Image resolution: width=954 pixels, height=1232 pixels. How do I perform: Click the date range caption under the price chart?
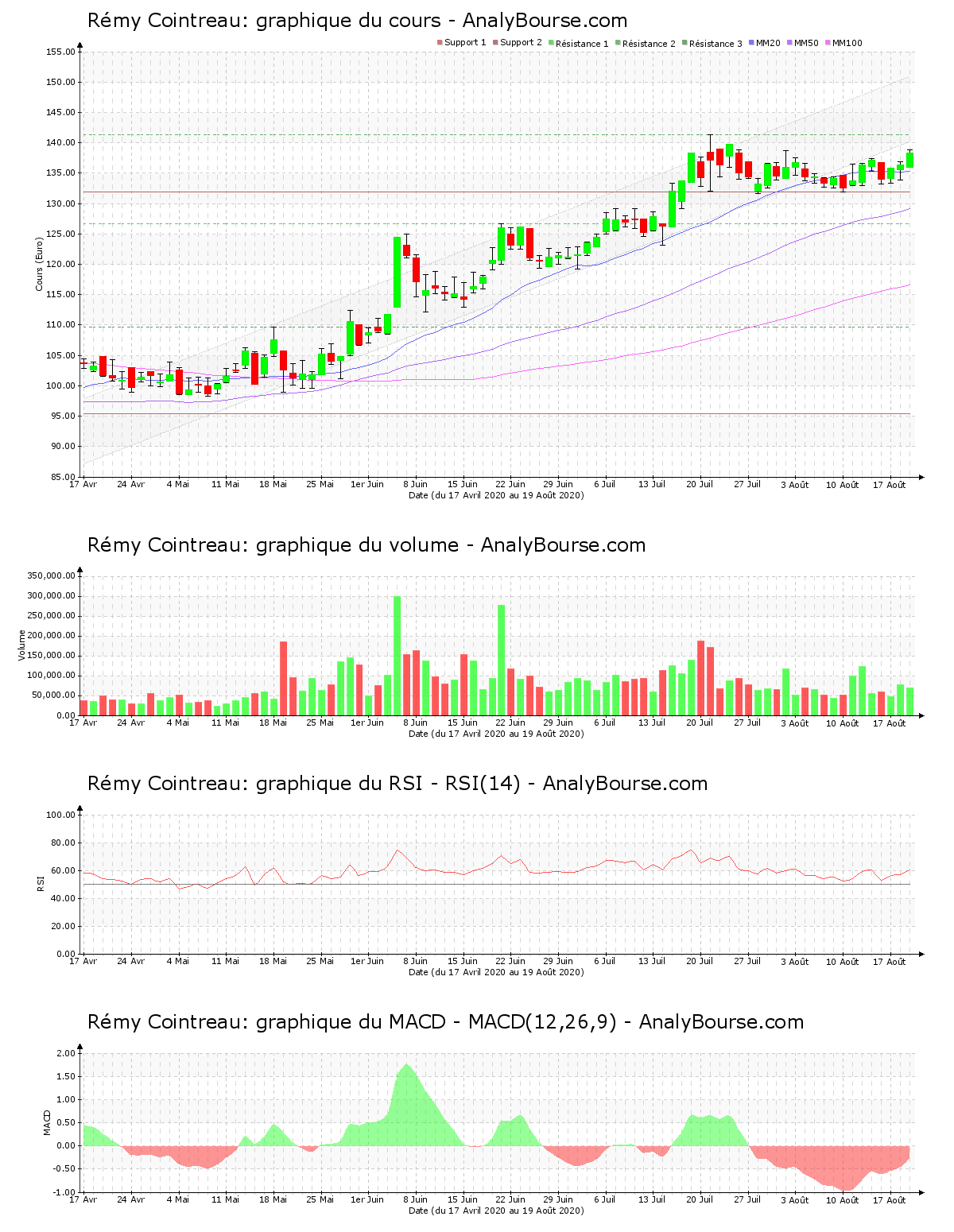pos(496,495)
